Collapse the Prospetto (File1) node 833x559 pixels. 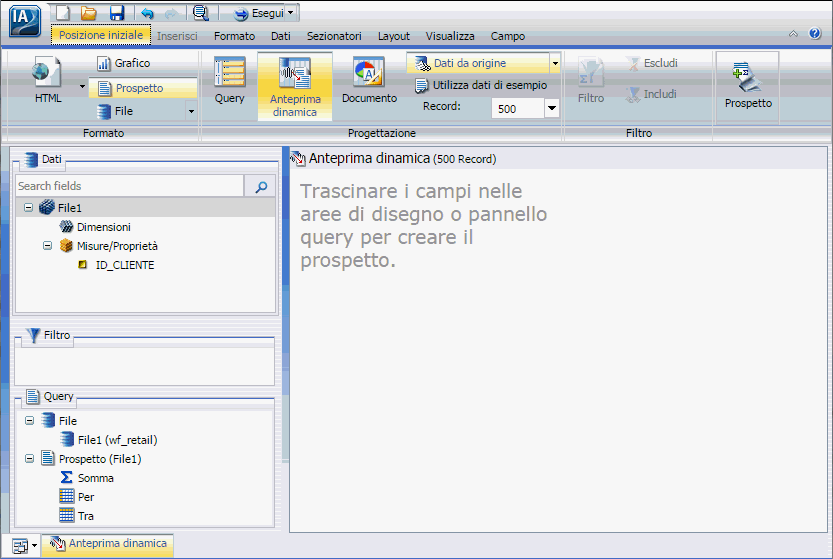(x=30, y=458)
